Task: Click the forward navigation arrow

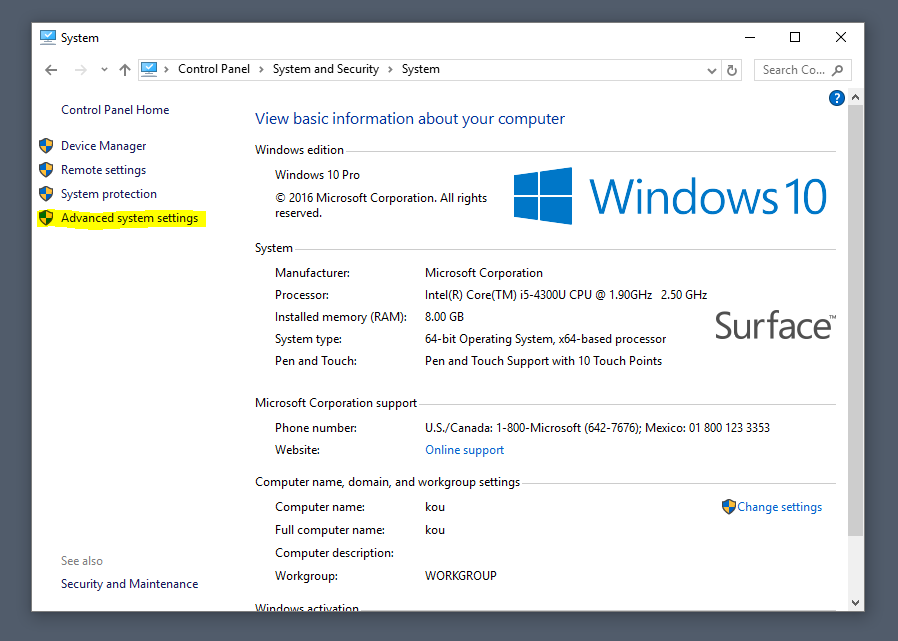Action: pyautogui.click(x=81, y=70)
